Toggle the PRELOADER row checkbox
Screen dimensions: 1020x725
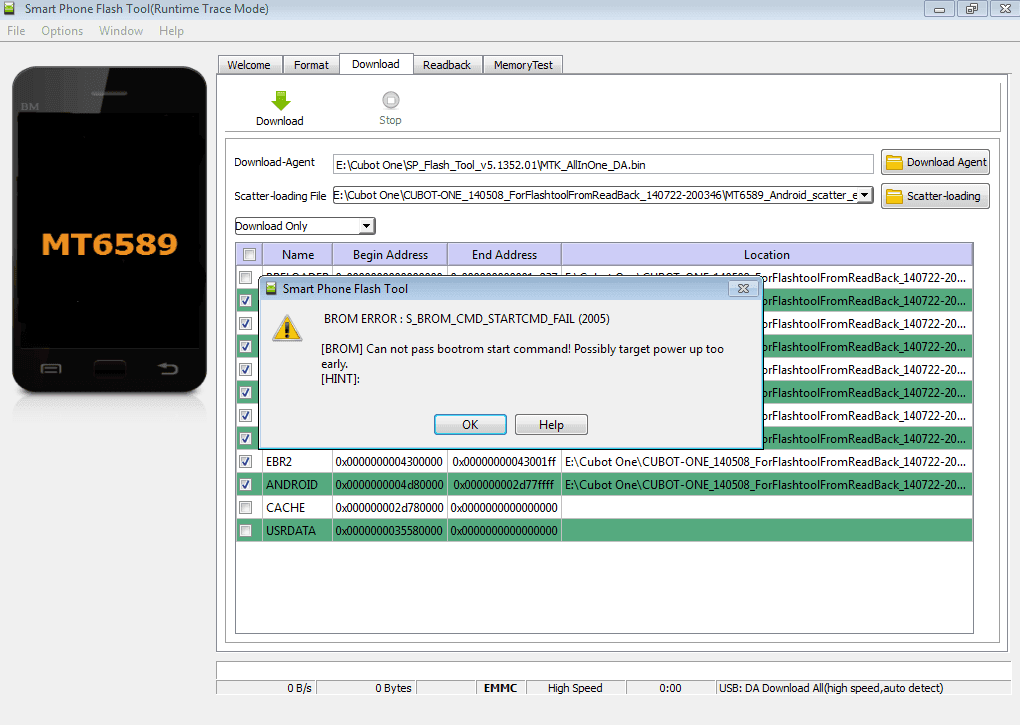(245, 278)
